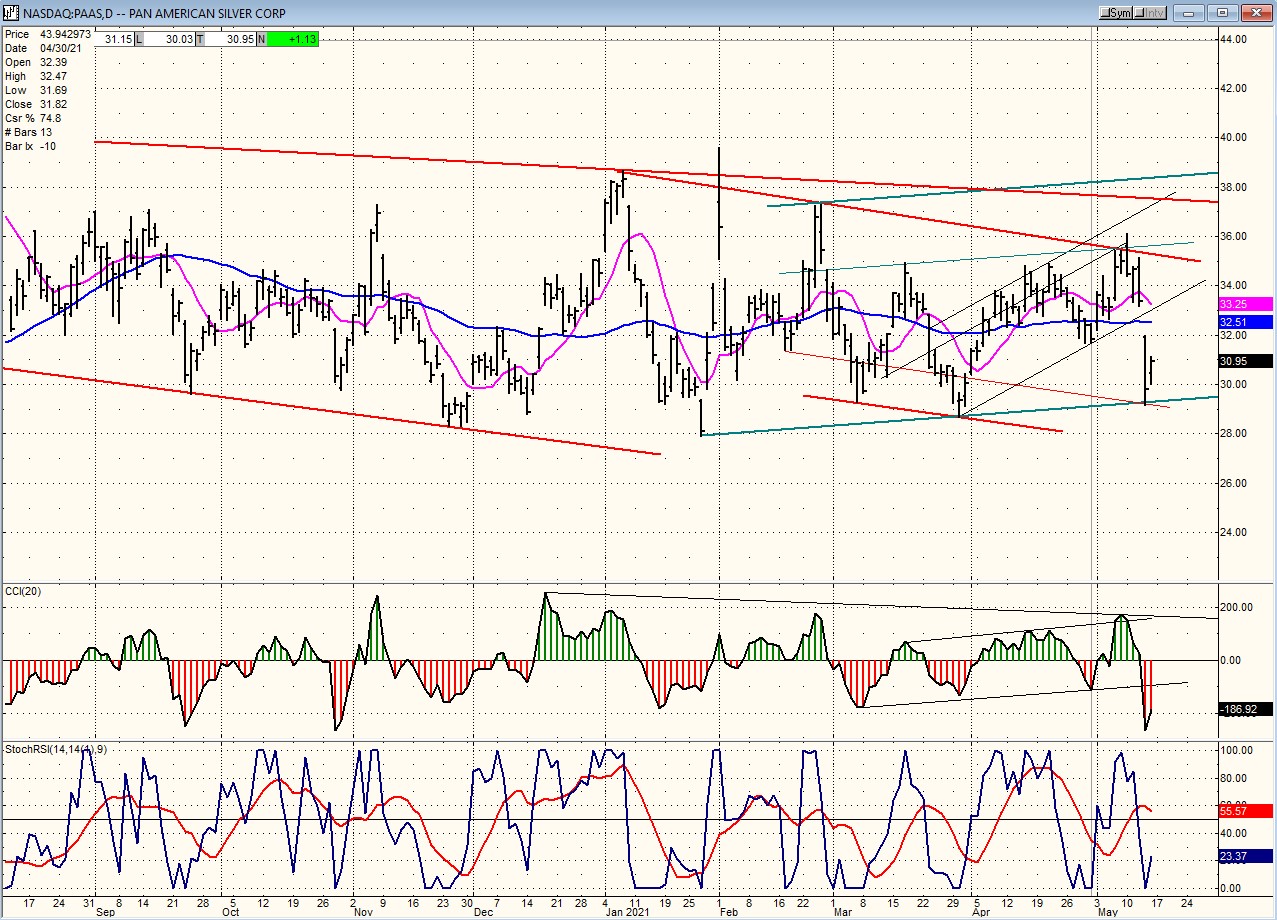1277x920 pixels.
Task: Toggle the Sym link checkbox
Action: pyautogui.click(x=1118, y=12)
